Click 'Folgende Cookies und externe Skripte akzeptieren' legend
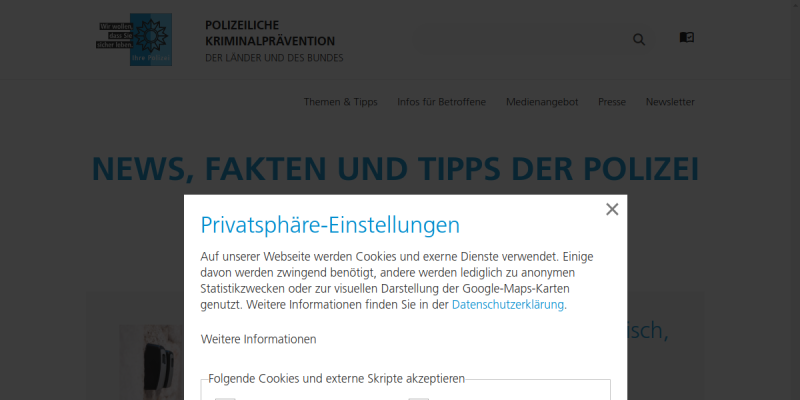 click(x=336, y=379)
